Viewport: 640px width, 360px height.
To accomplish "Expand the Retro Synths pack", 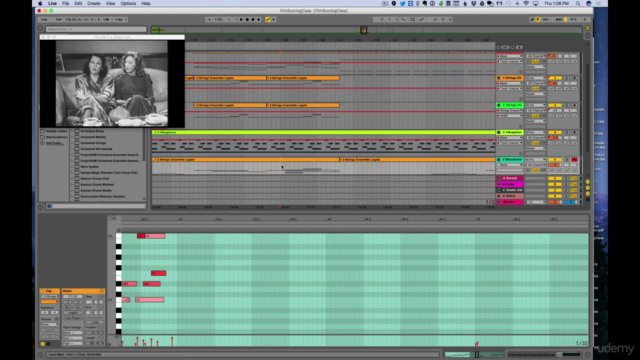I will click(x=72, y=167).
